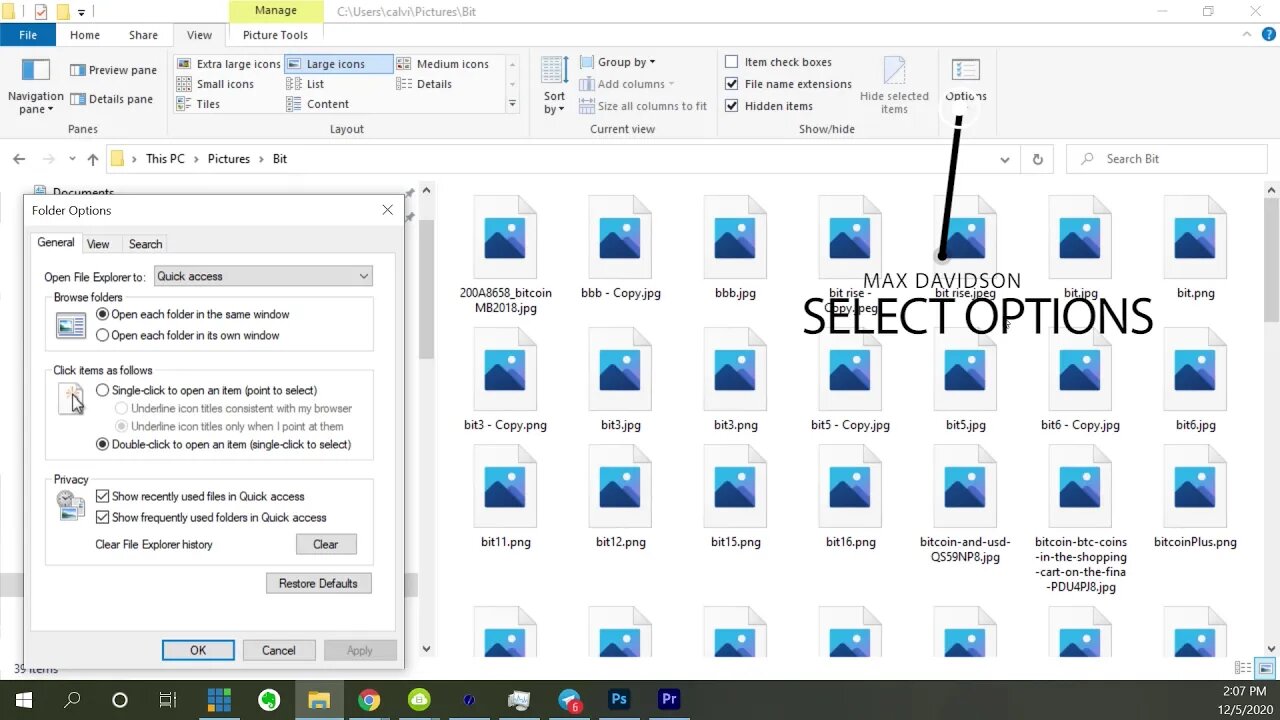Screen dimensions: 1280x720
Task: Go up one folder level
Action: pyautogui.click(x=93, y=159)
